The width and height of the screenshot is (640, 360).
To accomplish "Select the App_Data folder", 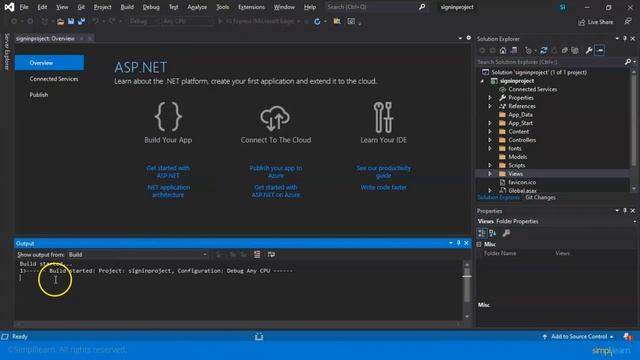I will click(520, 115).
